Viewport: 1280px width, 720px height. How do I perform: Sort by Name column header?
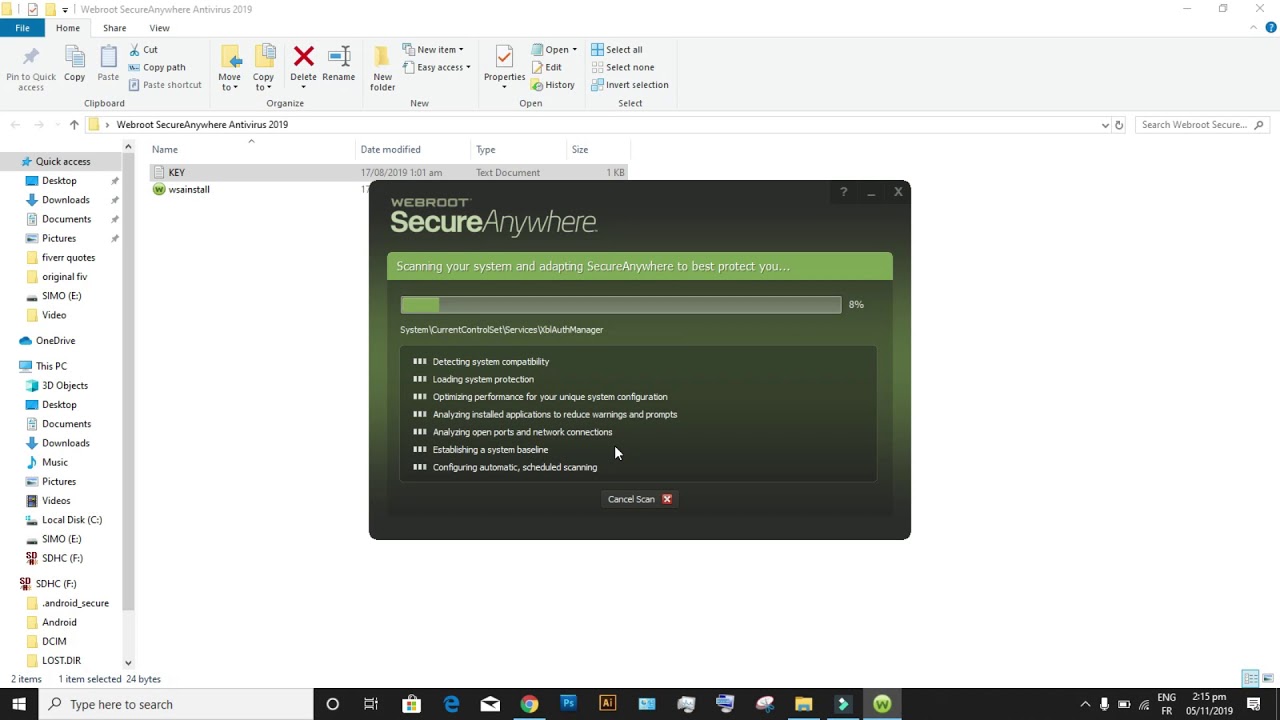click(x=165, y=149)
